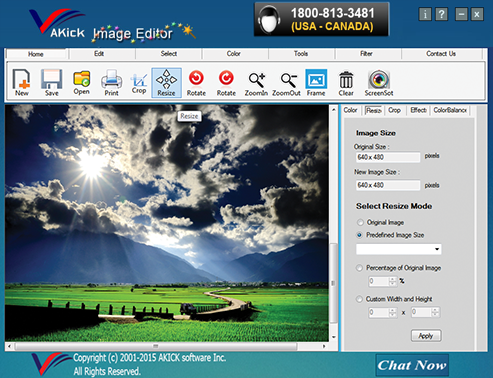Viewport: 493px width, 378px height.
Task: Activate the Resize tool in toolbar
Action: coord(166,83)
